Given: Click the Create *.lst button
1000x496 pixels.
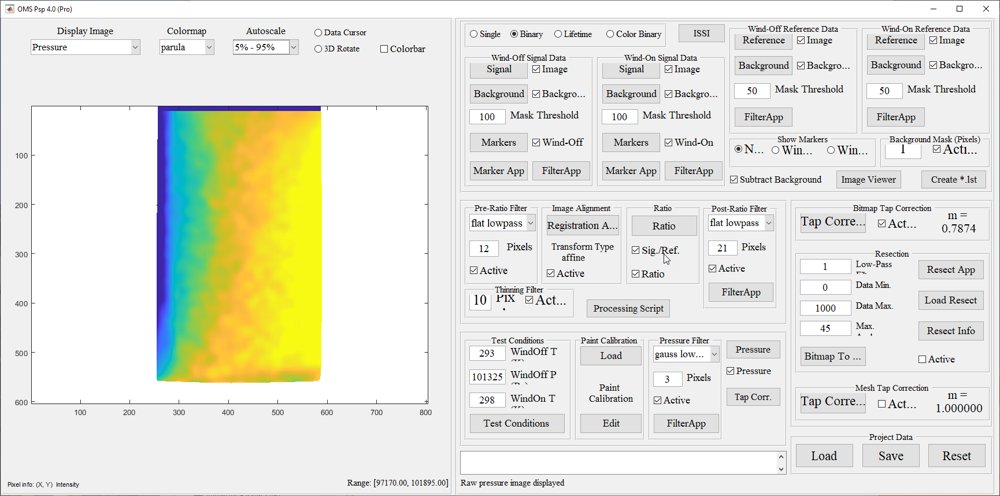Looking at the screenshot, I should click(953, 180).
